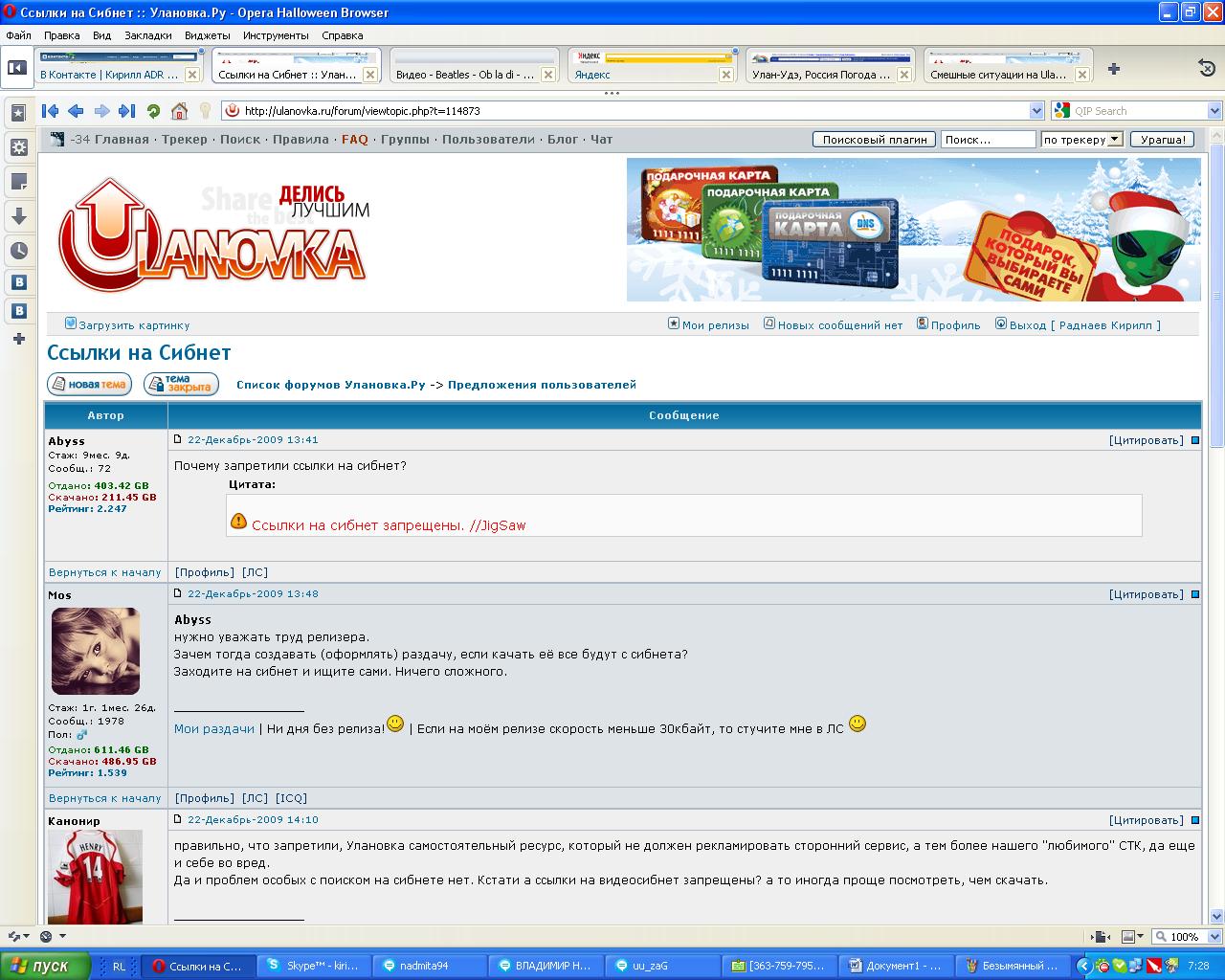Open the zoom 100% dropdown in status bar
1225x980 pixels.
click(x=1213, y=937)
